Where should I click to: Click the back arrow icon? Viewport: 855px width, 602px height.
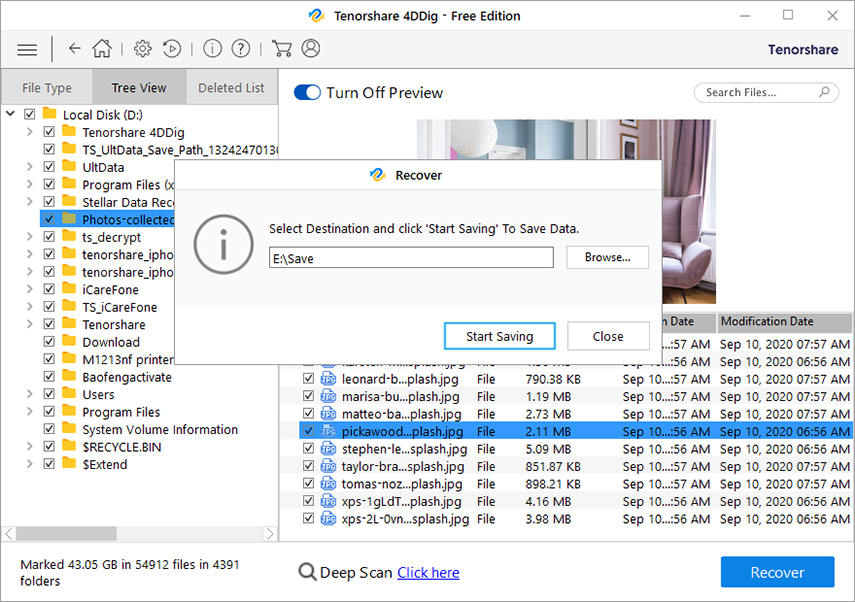76,48
